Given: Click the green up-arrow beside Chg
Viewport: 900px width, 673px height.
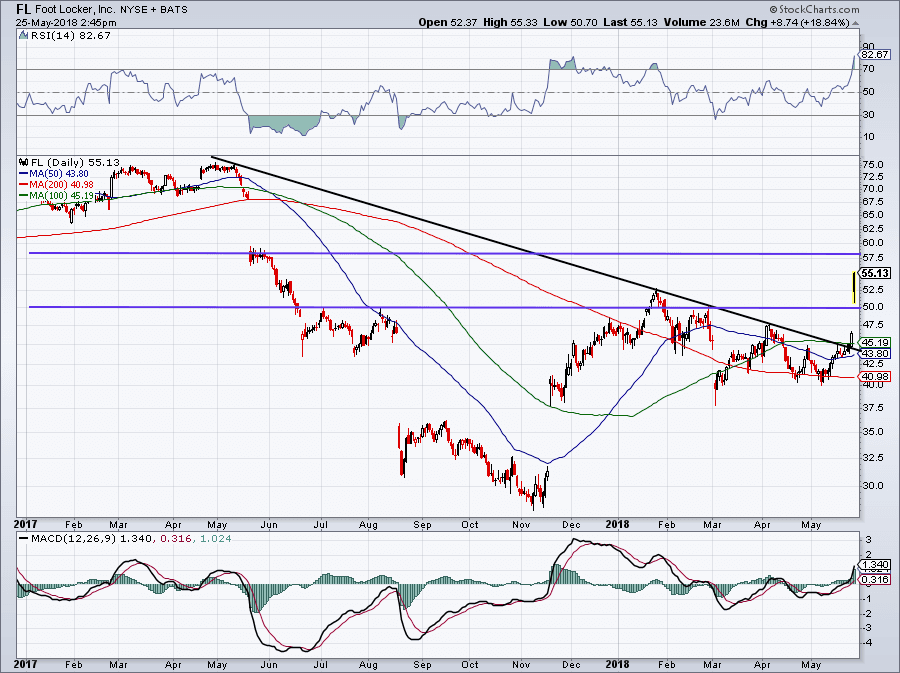Looking at the screenshot, I should tap(856, 23).
